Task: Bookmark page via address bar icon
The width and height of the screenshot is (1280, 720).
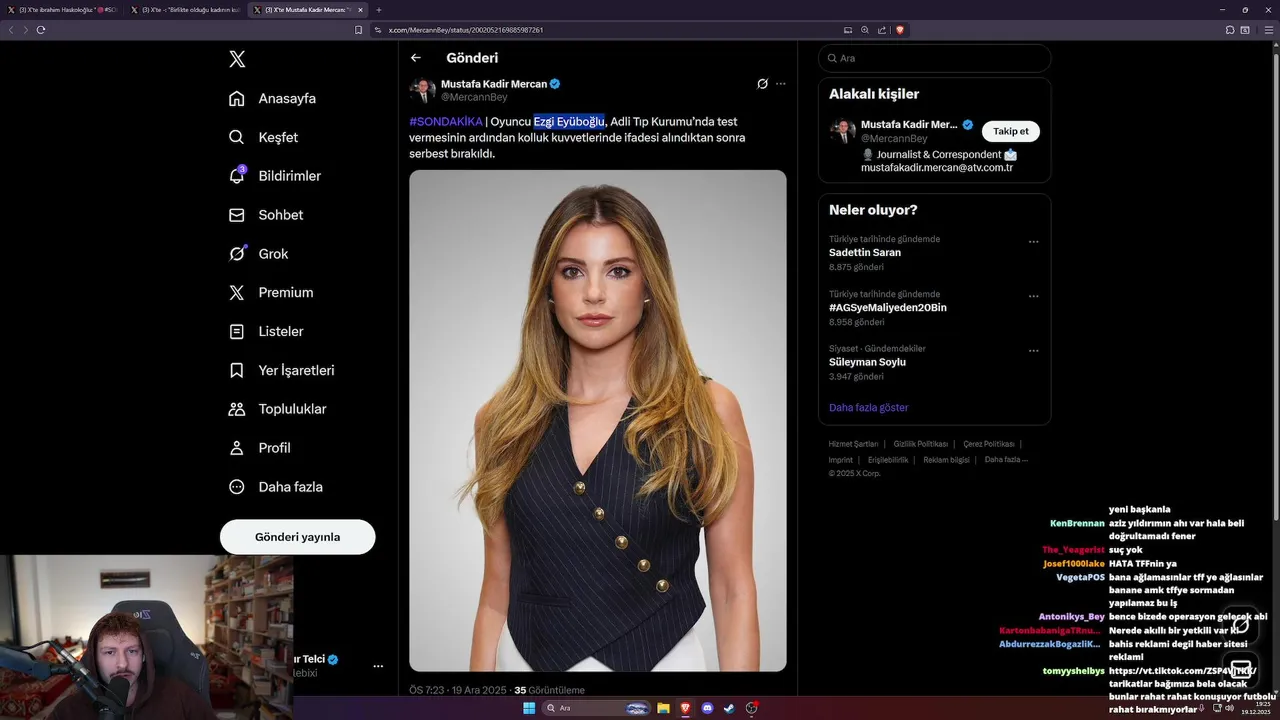Action: [359, 30]
